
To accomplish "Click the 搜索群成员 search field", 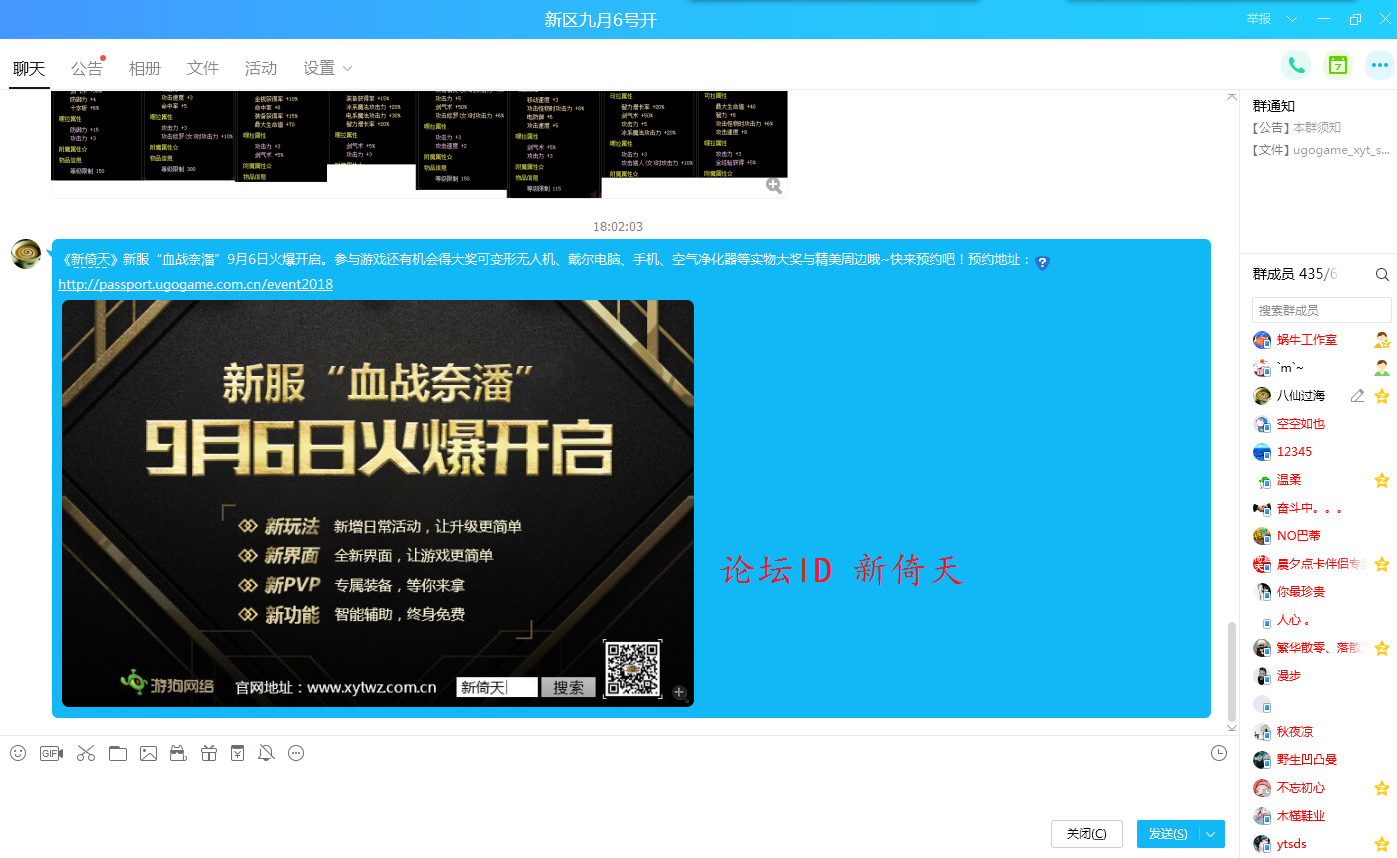I will (1321, 310).
